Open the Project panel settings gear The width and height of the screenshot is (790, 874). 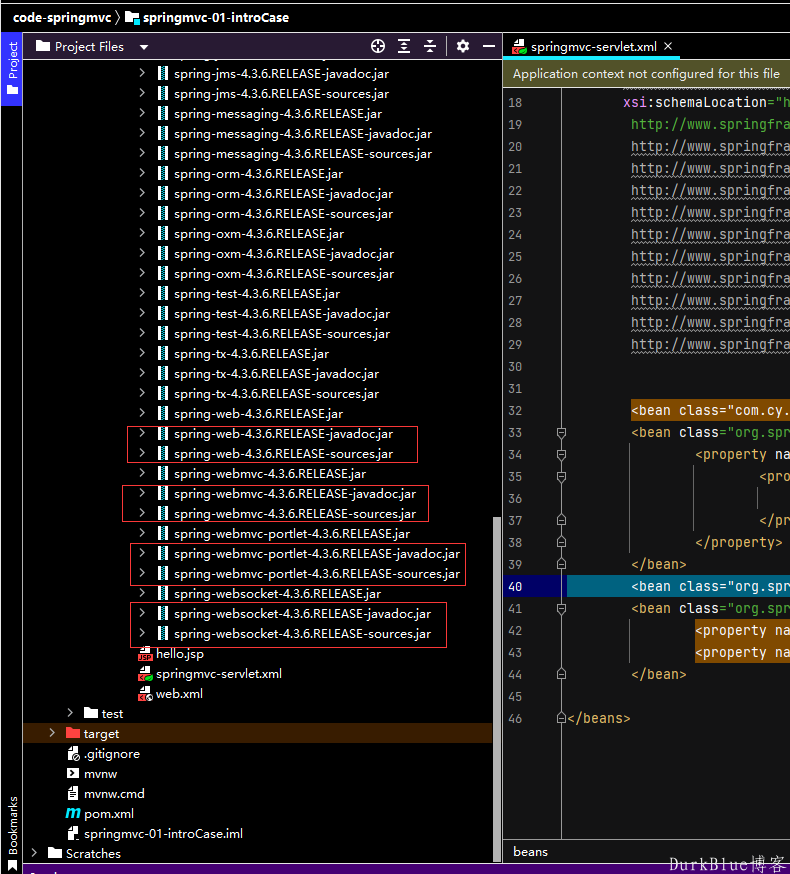coord(463,46)
